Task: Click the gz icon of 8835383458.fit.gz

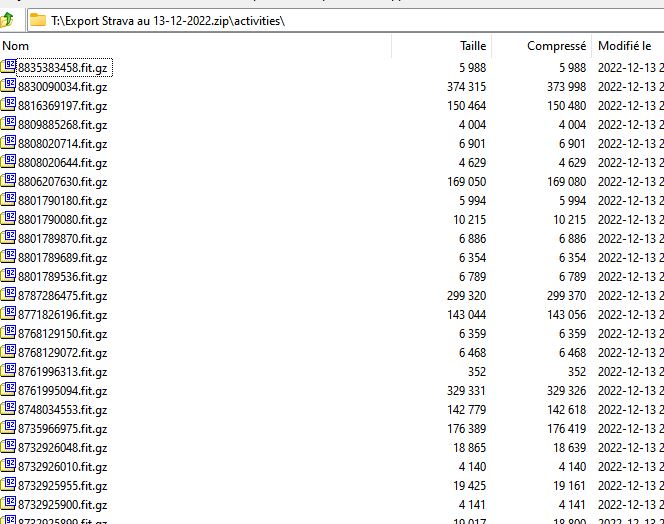Action: click(8, 67)
